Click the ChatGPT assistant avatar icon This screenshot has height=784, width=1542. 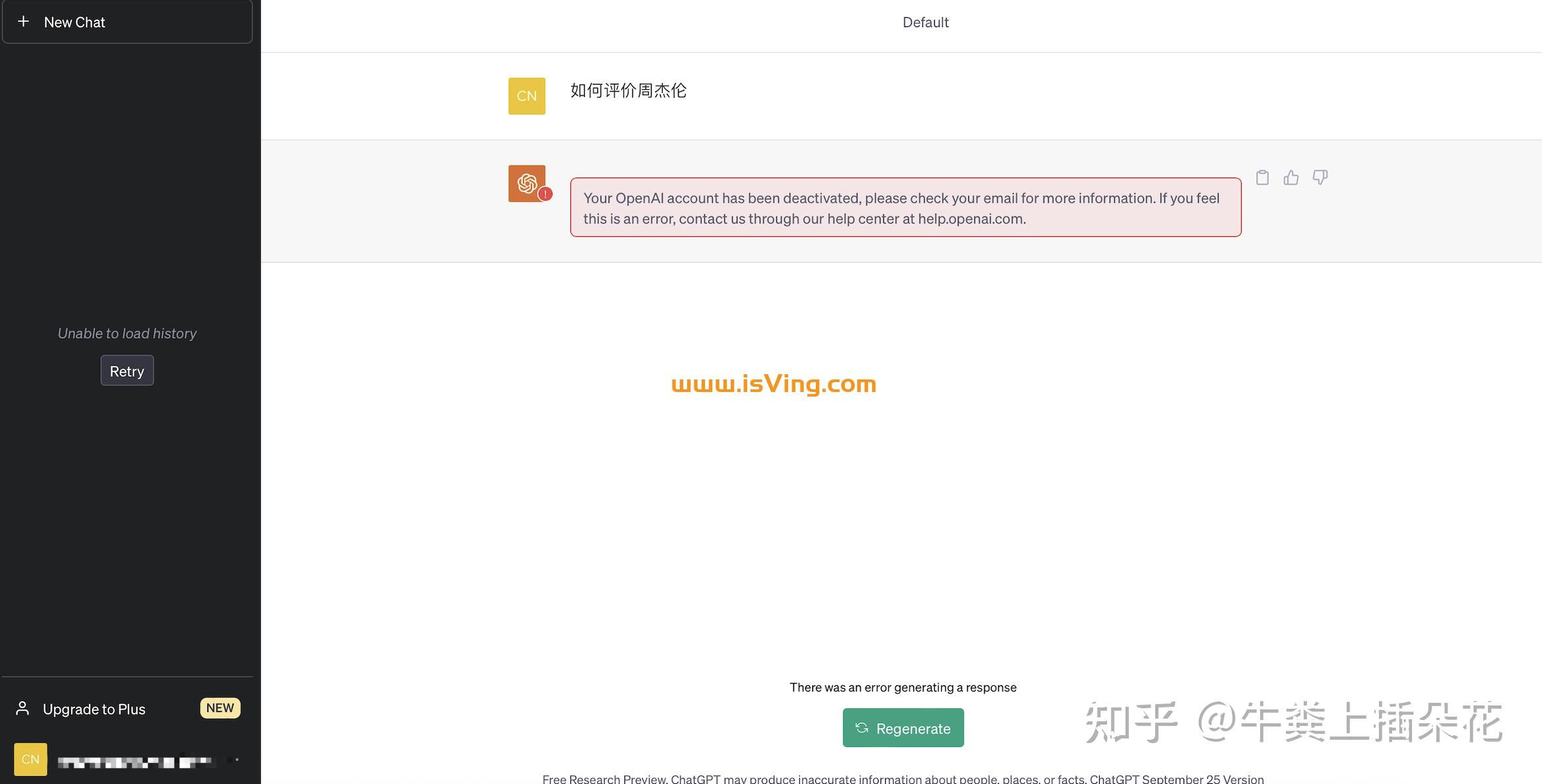tap(526, 183)
